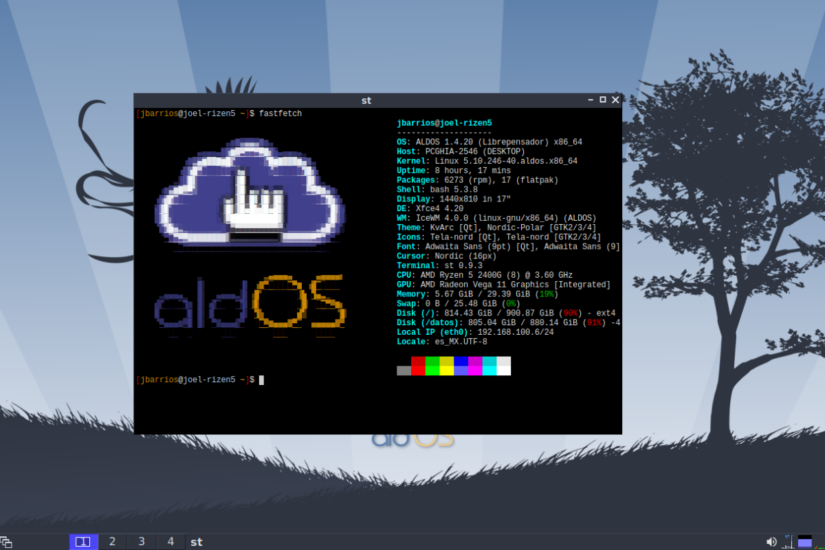The image size is (825, 550).
Task: Click the pixelated 'aldOS' wordmark in terminal
Action: (250, 303)
